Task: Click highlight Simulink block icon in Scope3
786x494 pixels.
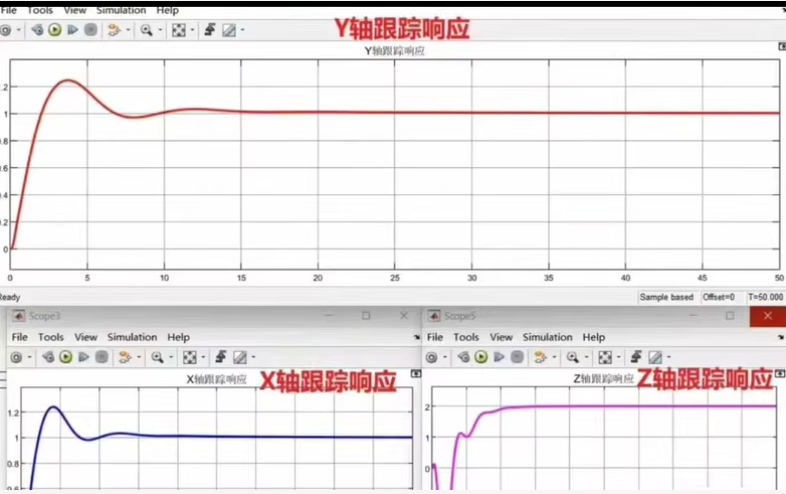Action: click(125, 357)
